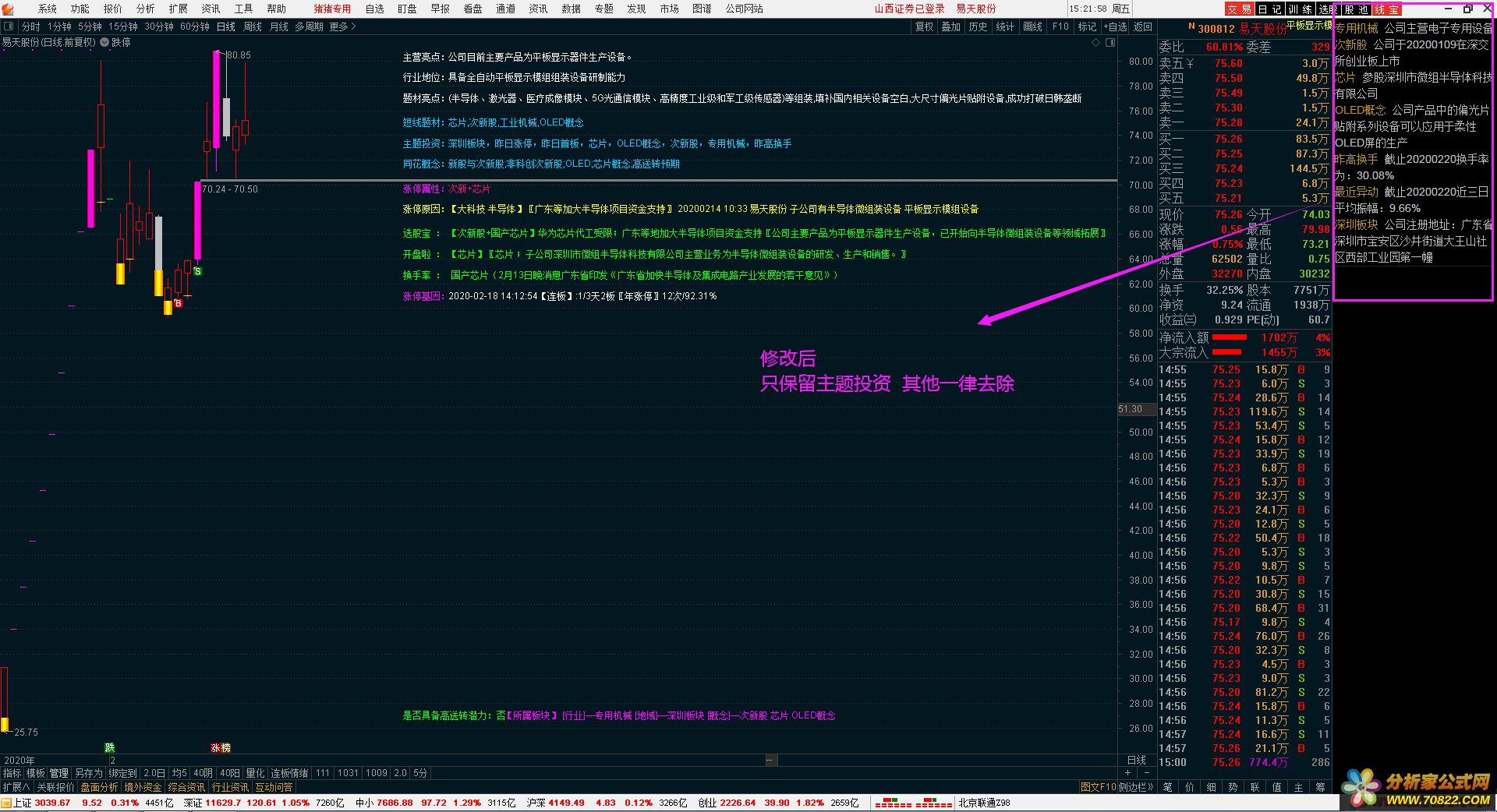This screenshot has height=812, width=1497.
Task: Click the 统计 toolbar button
Action: tap(1006, 26)
